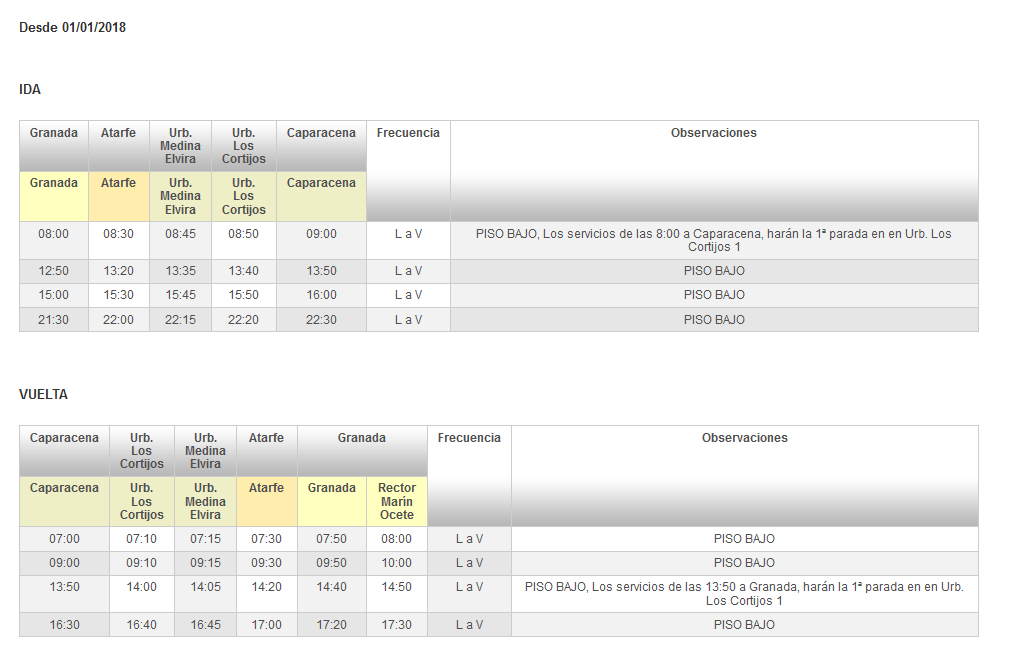Click the 21:30 Granada departure time

[x=54, y=320]
